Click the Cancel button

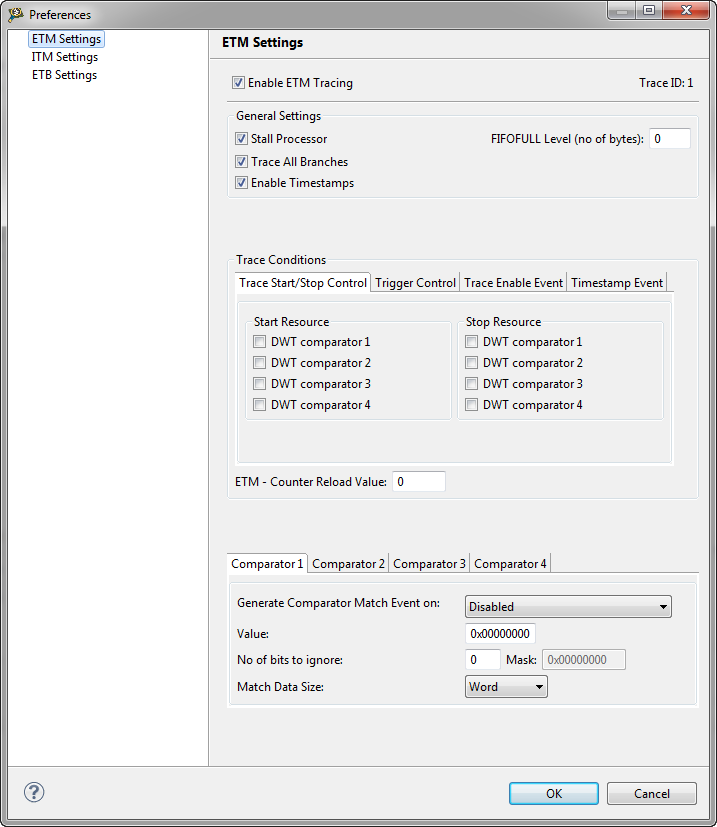pyautogui.click(x=652, y=793)
